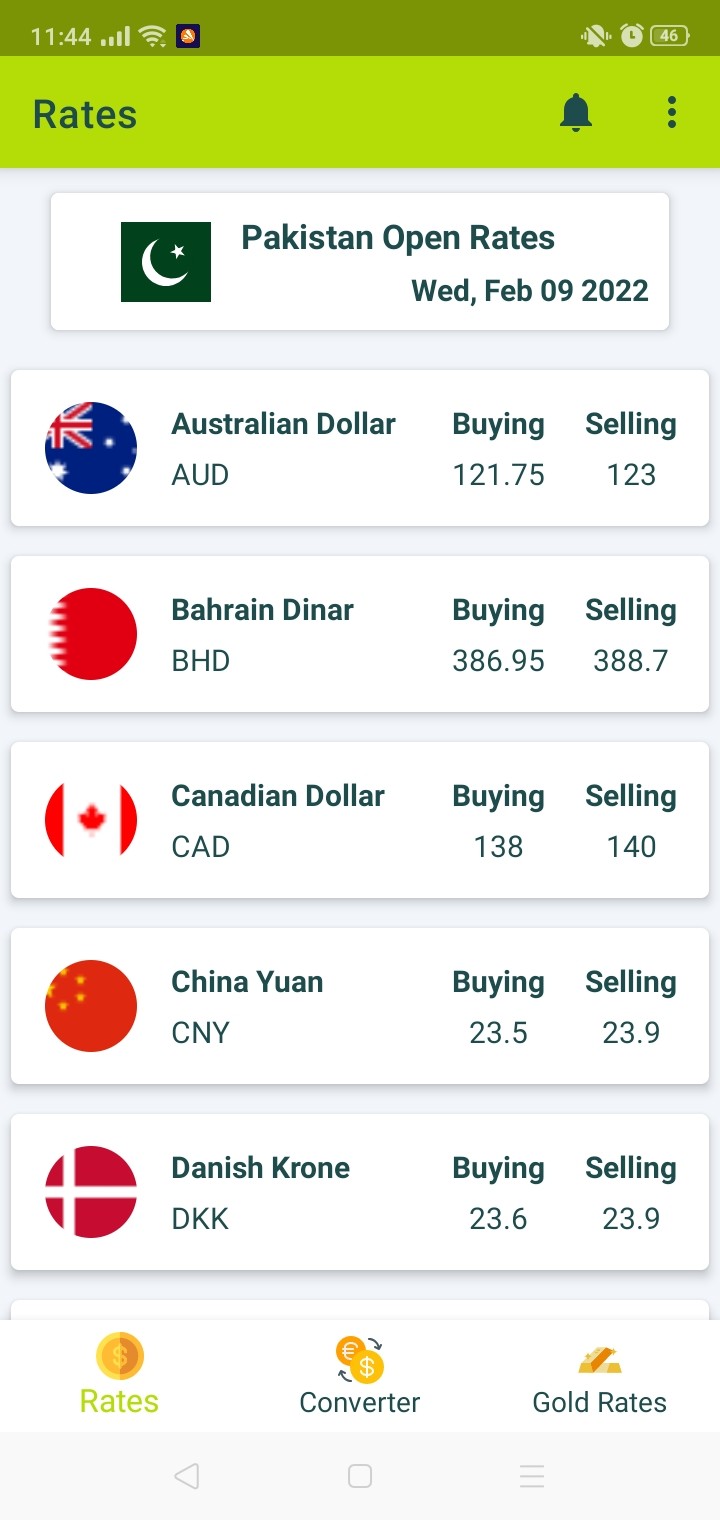Open the Danish Krone DKK code label
The image size is (720, 1520).
tap(200, 1219)
